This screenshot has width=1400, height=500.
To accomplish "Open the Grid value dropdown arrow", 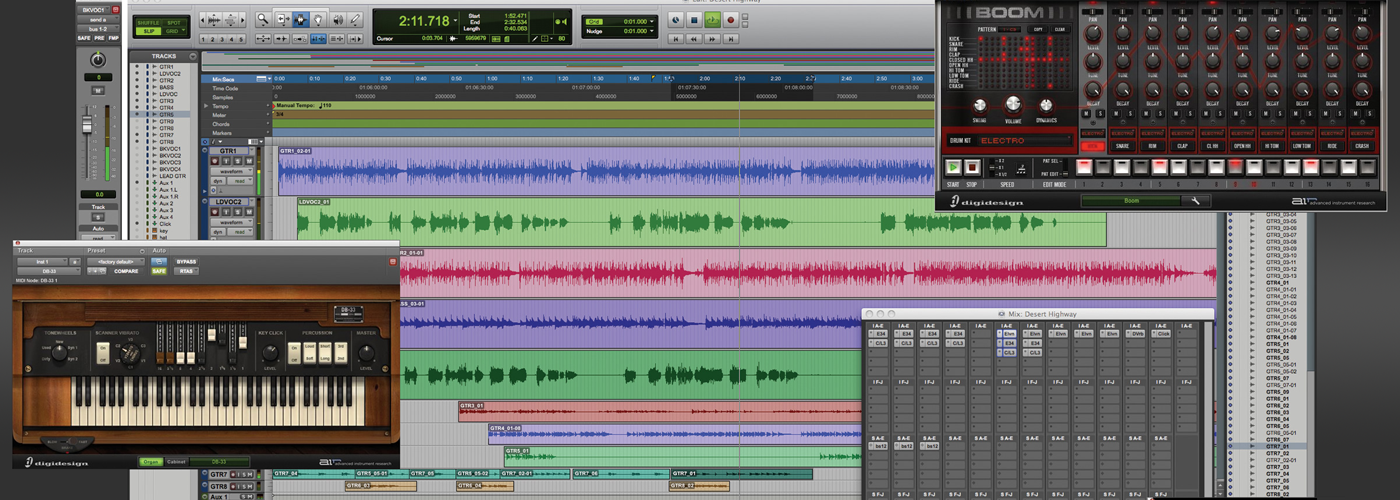I will [654, 20].
